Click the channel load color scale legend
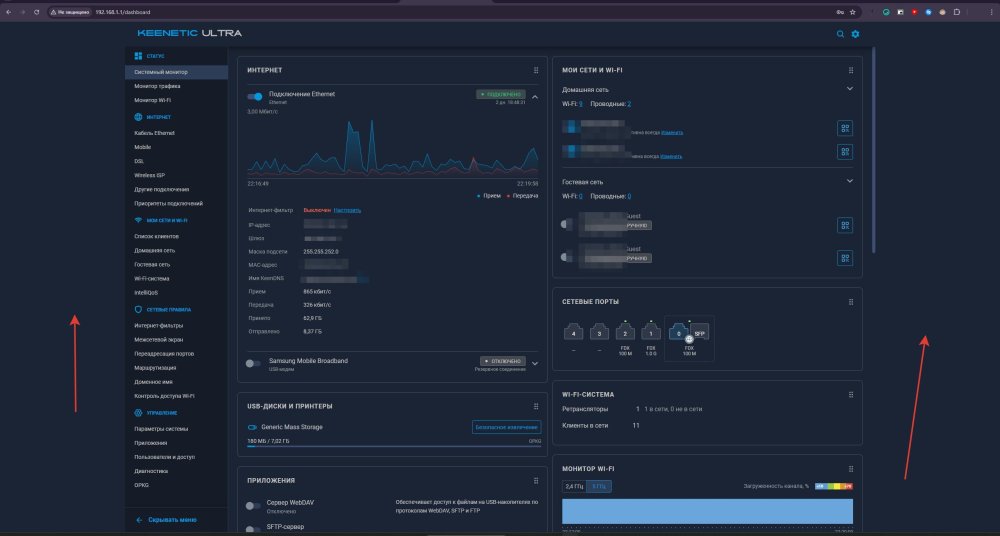The image size is (1000, 536). [x=834, y=486]
